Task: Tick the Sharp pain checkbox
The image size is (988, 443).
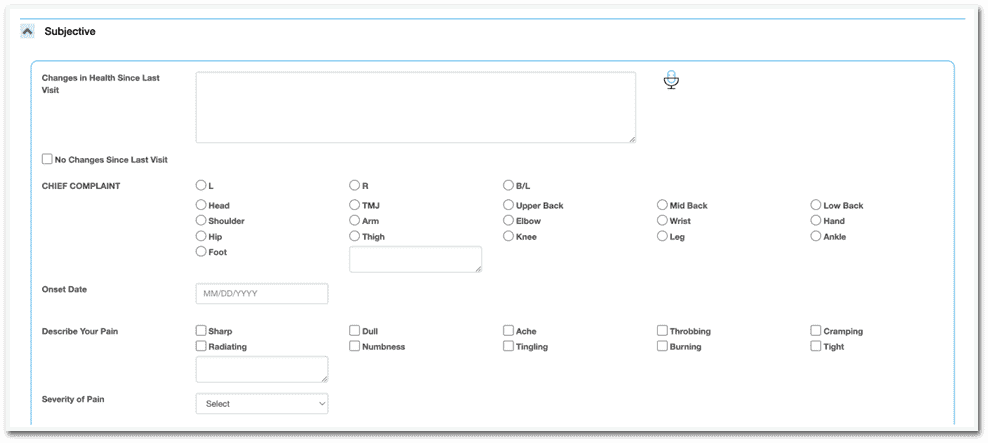Action: click(x=201, y=331)
